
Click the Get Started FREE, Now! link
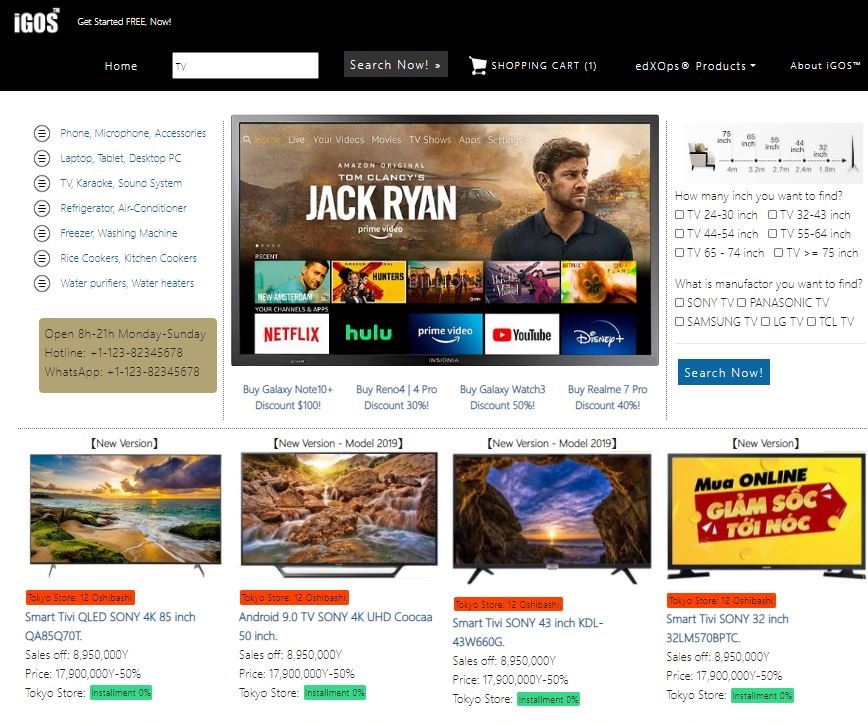click(124, 22)
